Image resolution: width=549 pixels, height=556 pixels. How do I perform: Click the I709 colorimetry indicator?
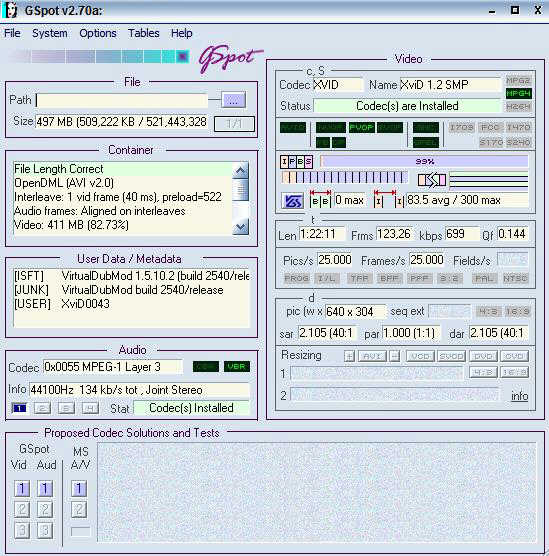461,127
